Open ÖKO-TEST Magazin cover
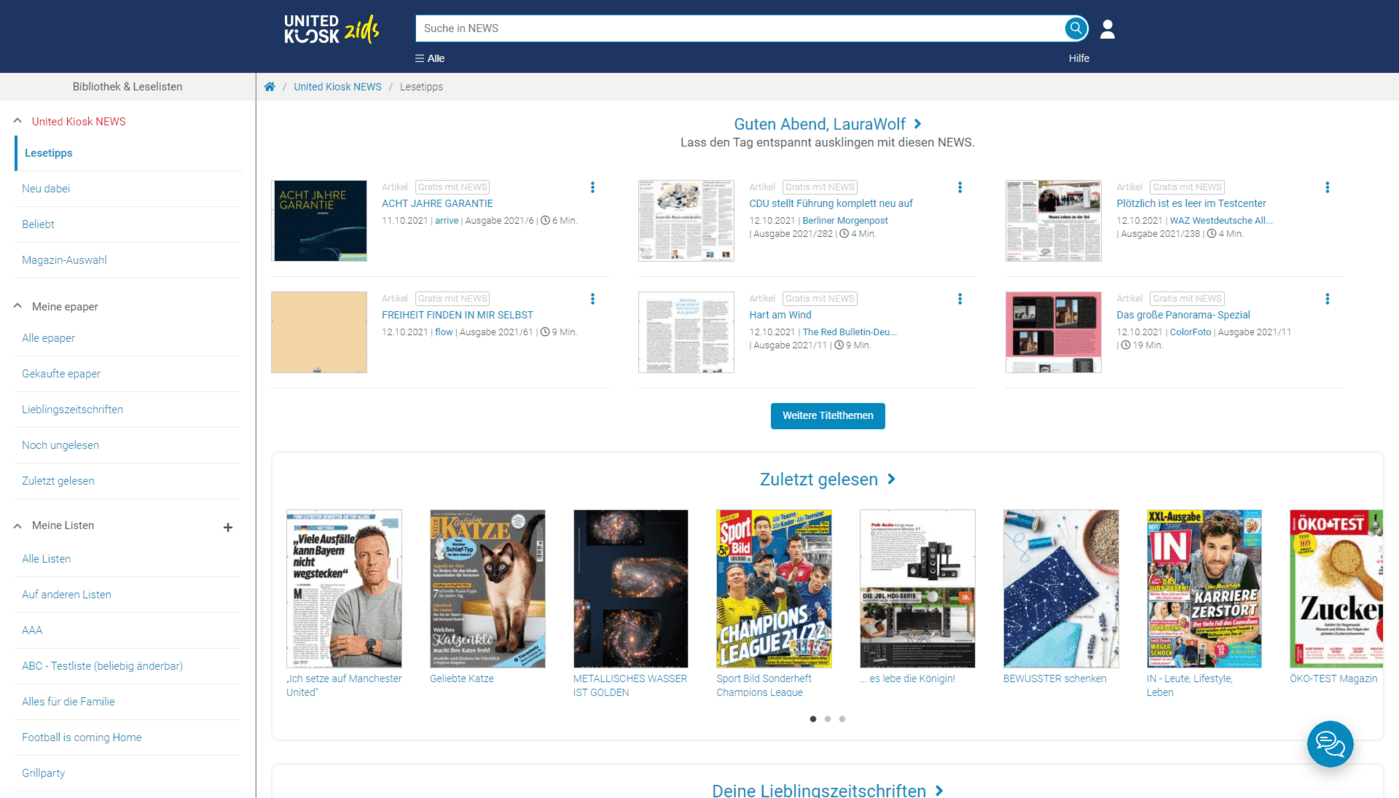 coord(1336,588)
